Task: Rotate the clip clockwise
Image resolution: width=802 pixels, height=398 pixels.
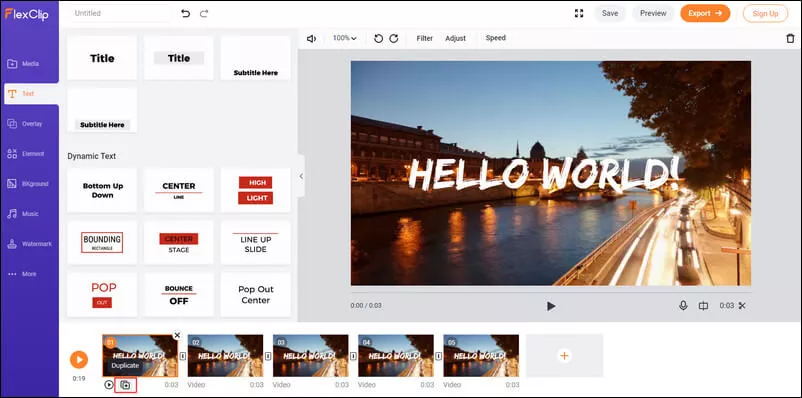Action: [394, 38]
